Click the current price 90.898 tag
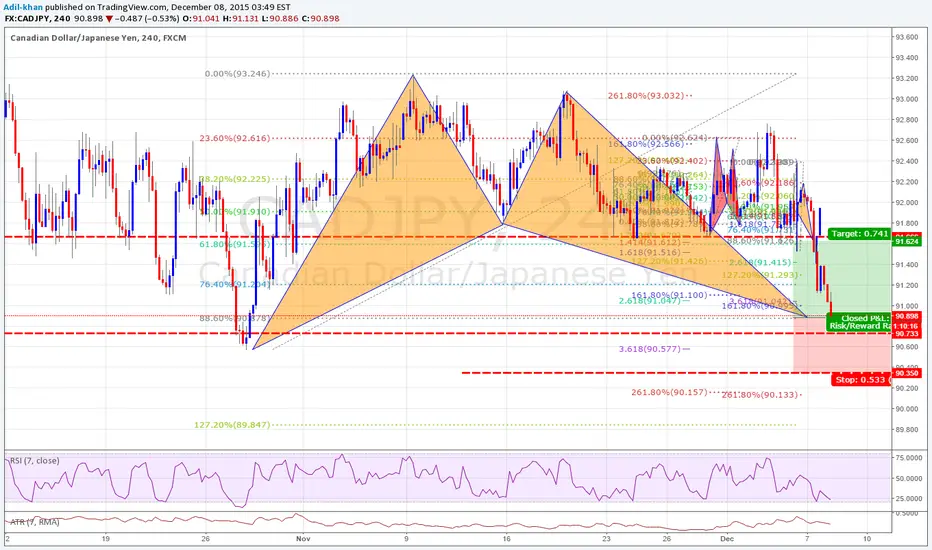 click(x=907, y=316)
